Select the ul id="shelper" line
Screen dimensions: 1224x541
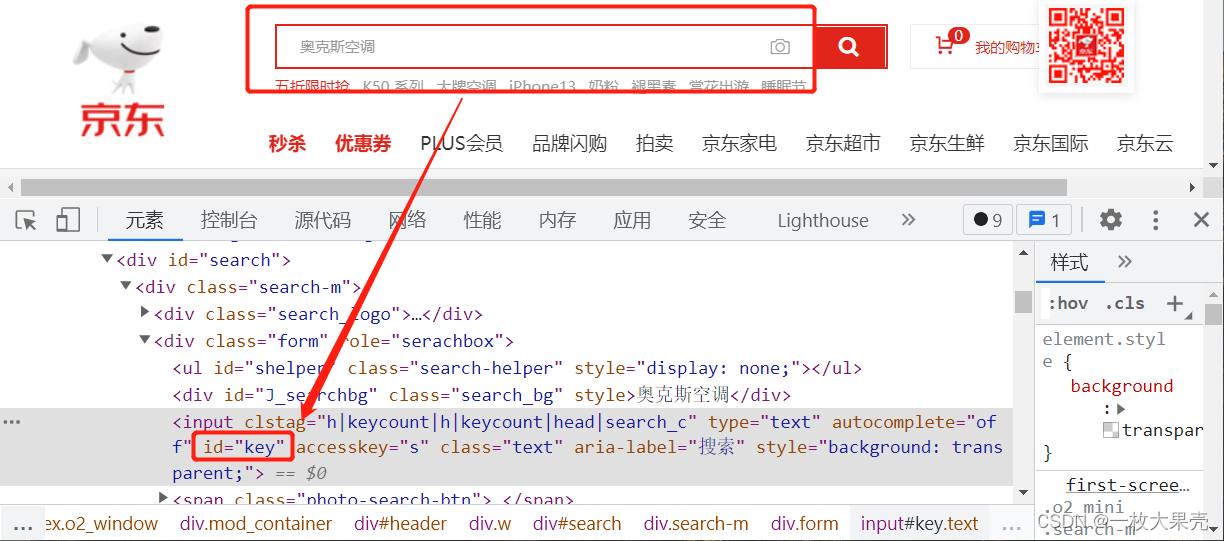pos(517,368)
